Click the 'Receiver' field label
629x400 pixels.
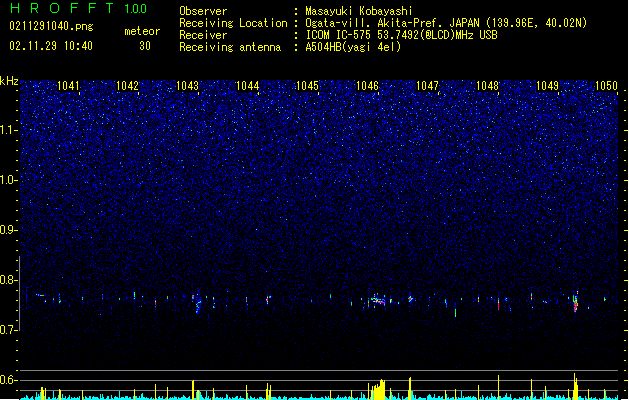(x=203, y=35)
